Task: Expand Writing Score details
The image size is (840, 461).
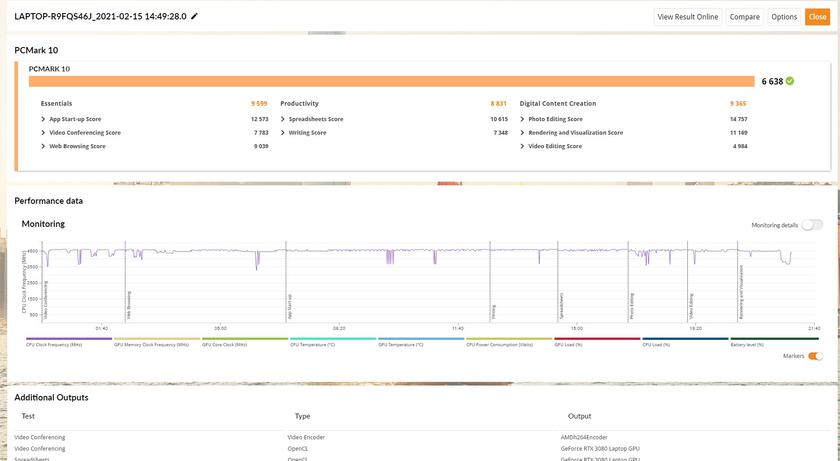Action: (283, 132)
